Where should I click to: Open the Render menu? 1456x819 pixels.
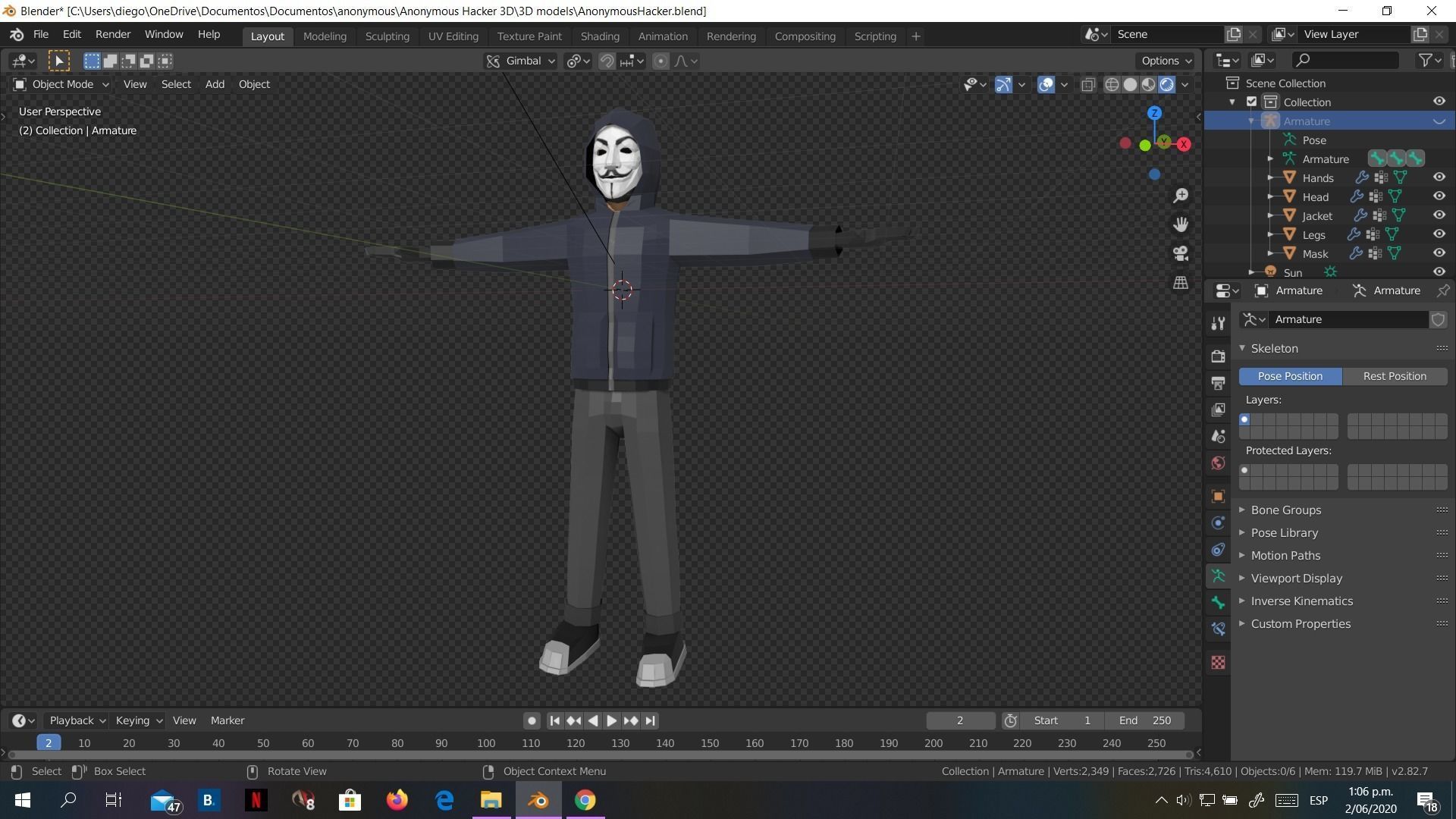click(113, 34)
